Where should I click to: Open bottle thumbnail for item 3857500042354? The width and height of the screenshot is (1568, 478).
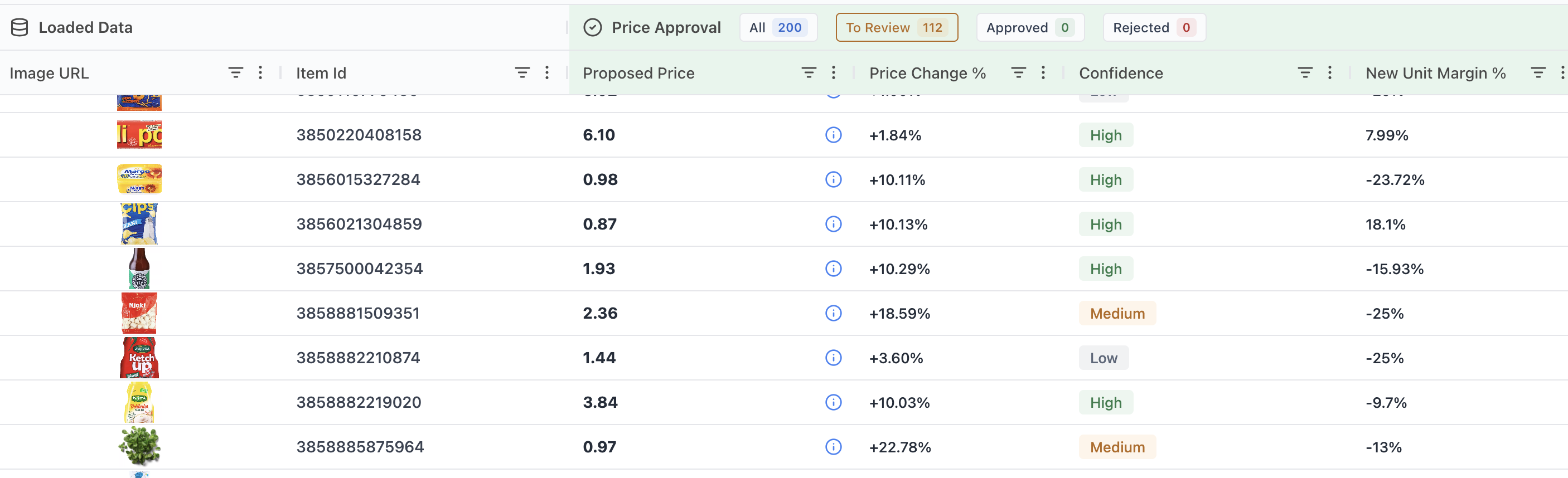point(139,269)
